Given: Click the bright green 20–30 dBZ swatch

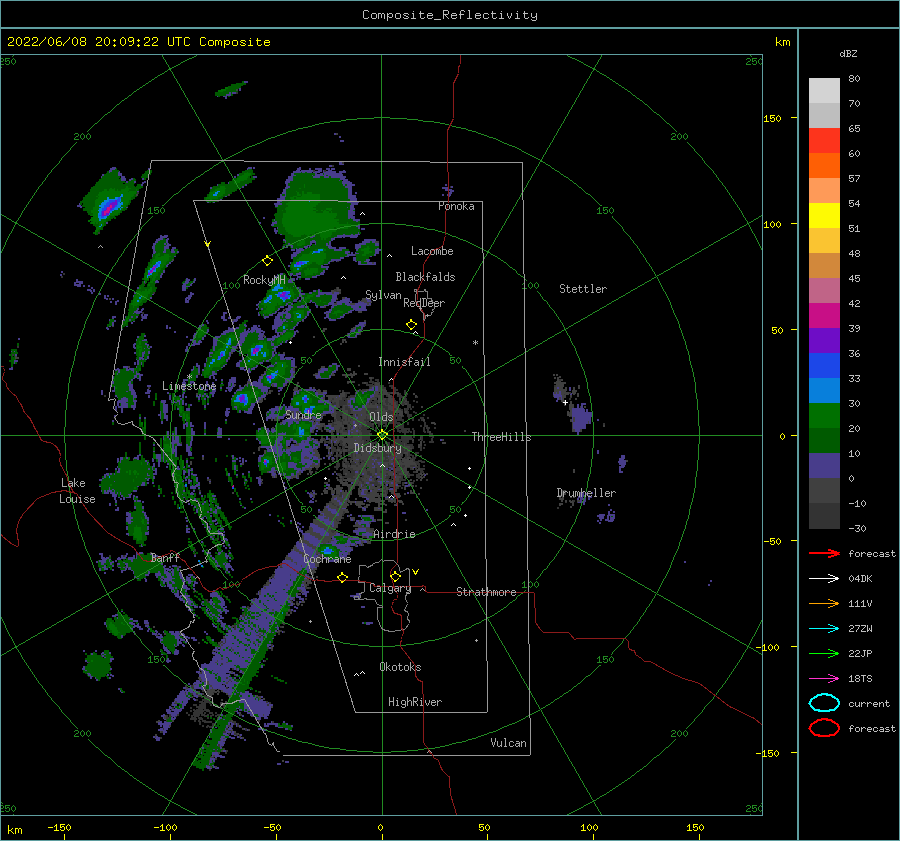Looking at the screenshot, I should coord(824,416).
